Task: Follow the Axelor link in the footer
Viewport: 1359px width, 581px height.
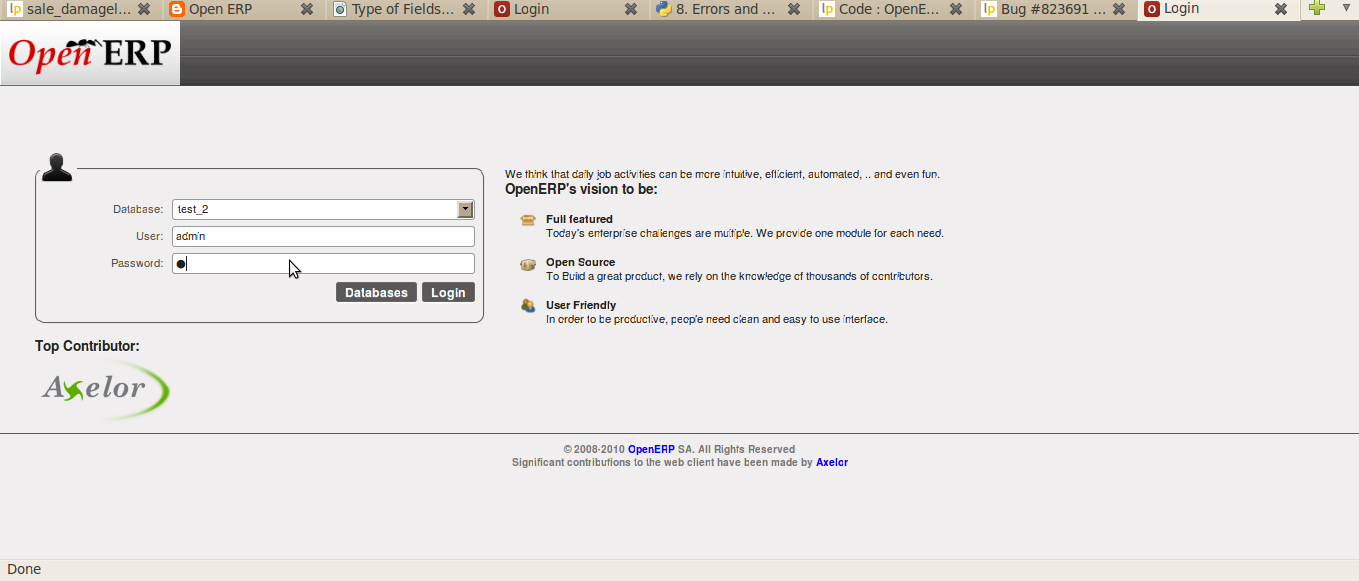Action: [x=831, y=462]
